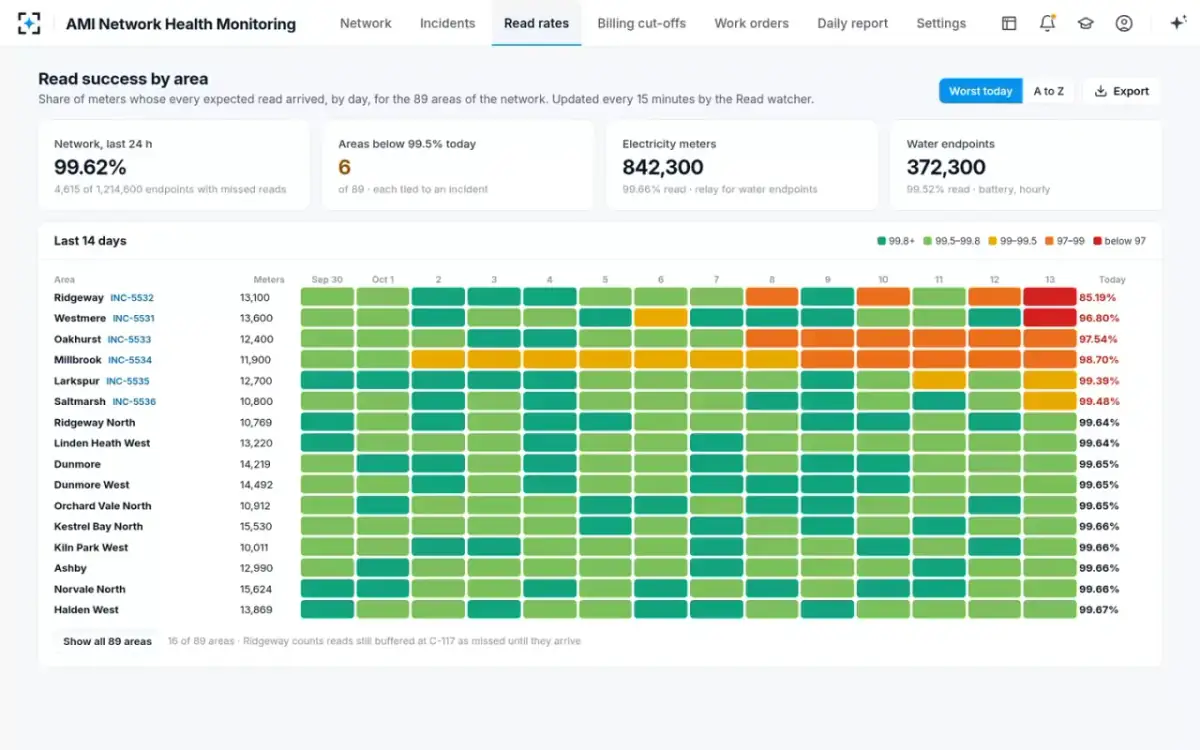
Task: Click the below 97 red legend swatch
Action: tap(1097, 241)
